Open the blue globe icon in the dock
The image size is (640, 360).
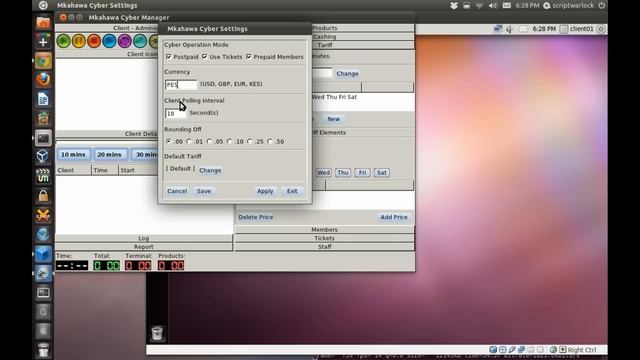[43, 234]
